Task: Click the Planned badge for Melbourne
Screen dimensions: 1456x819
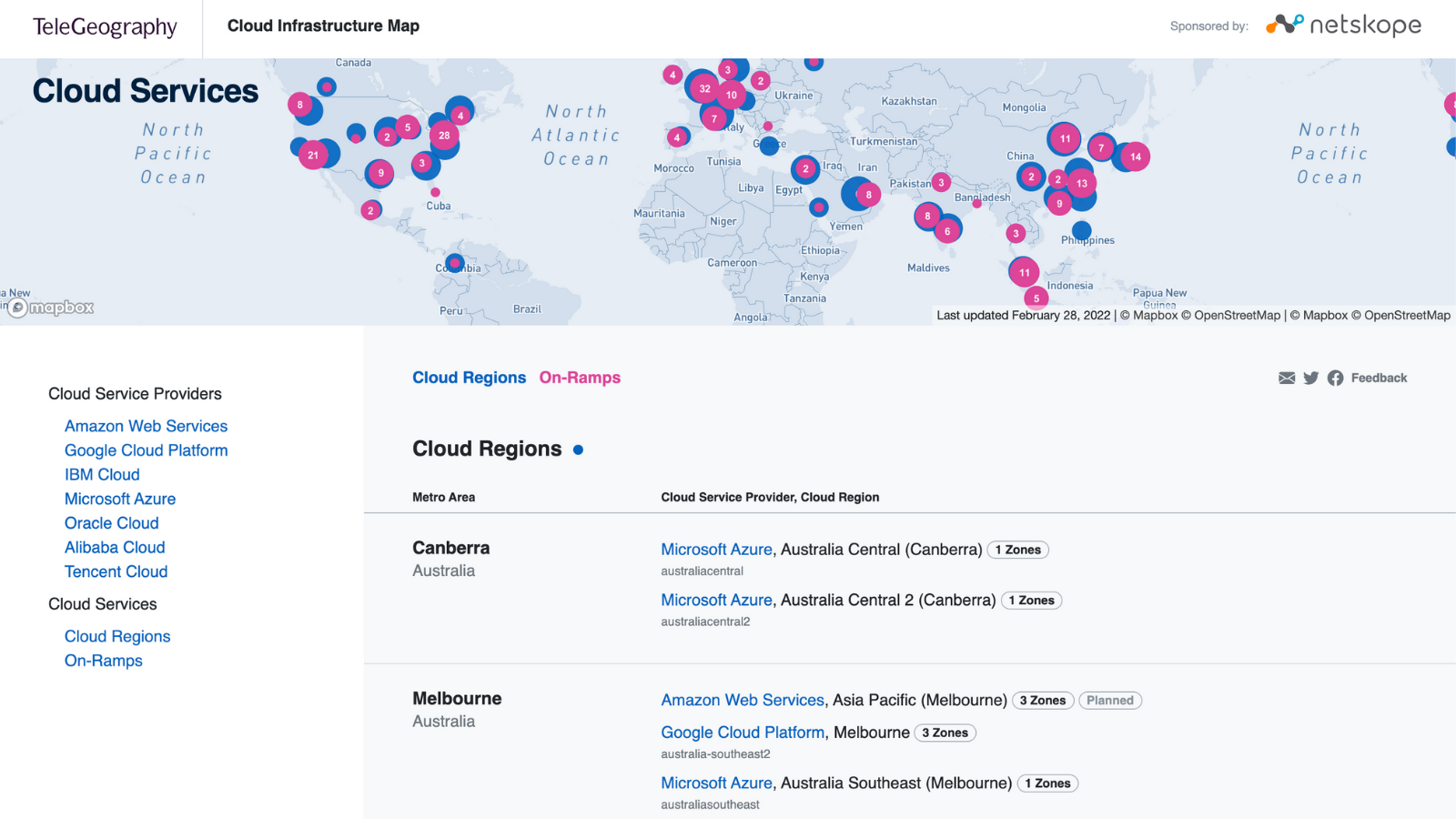Action: click(x=1110, y=701)
